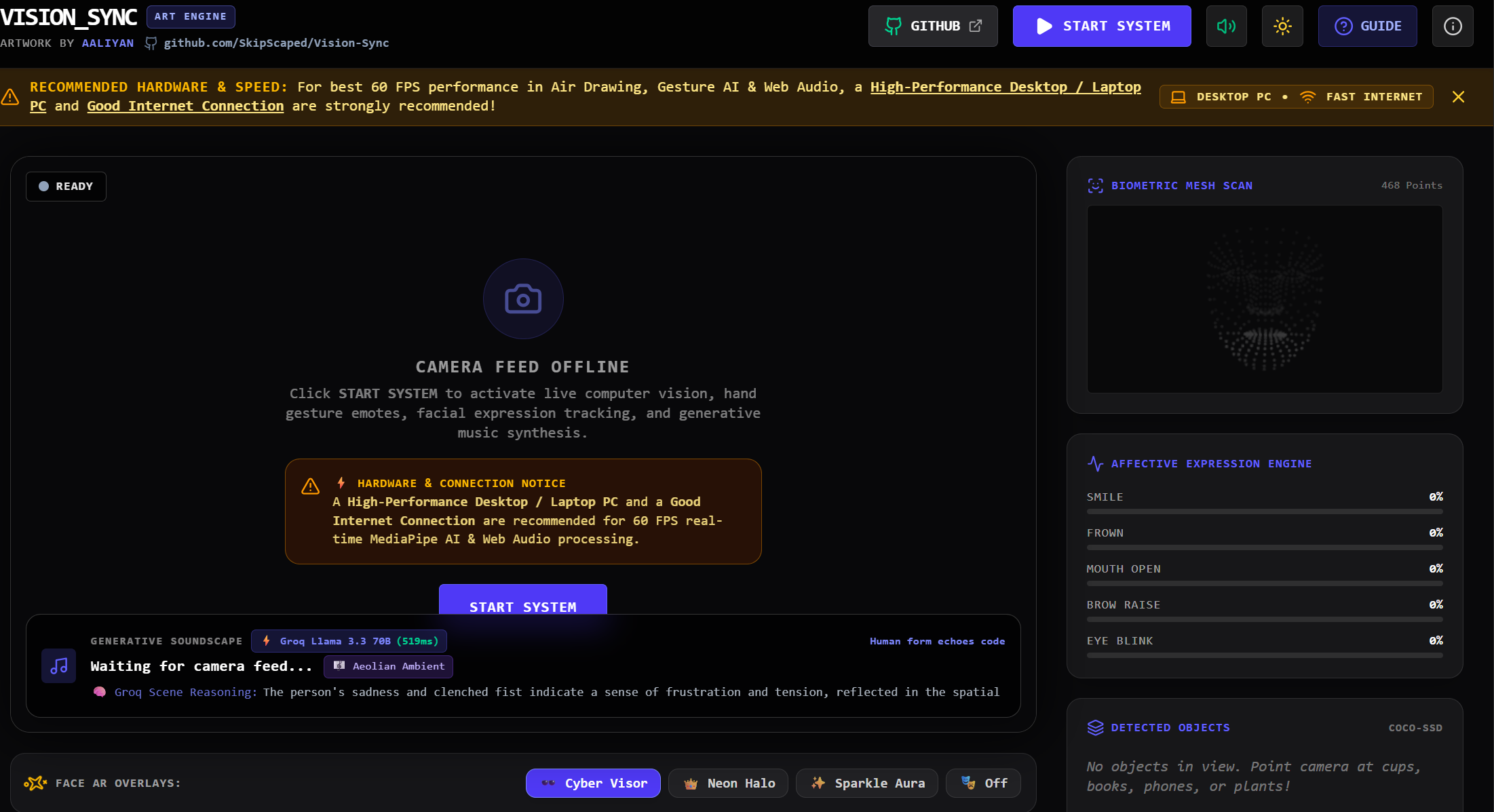Switch theme using the sun icon
1494x812 pixels.
click(1282, 26)
